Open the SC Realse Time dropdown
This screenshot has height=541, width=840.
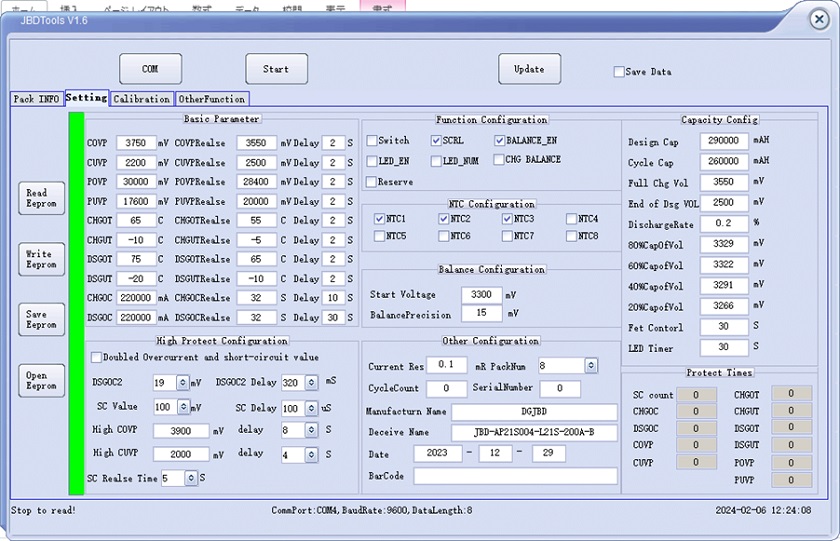click(x=191, y=477)
